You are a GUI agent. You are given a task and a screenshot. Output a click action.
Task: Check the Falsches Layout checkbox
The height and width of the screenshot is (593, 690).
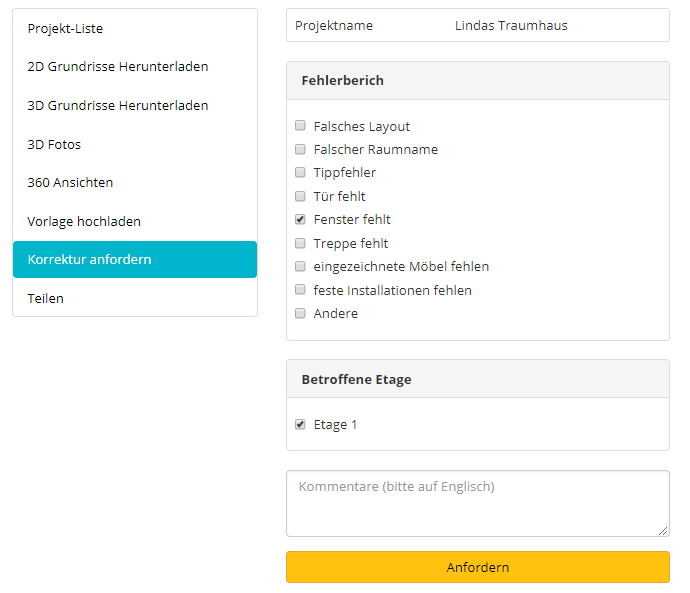coord(300,126)
